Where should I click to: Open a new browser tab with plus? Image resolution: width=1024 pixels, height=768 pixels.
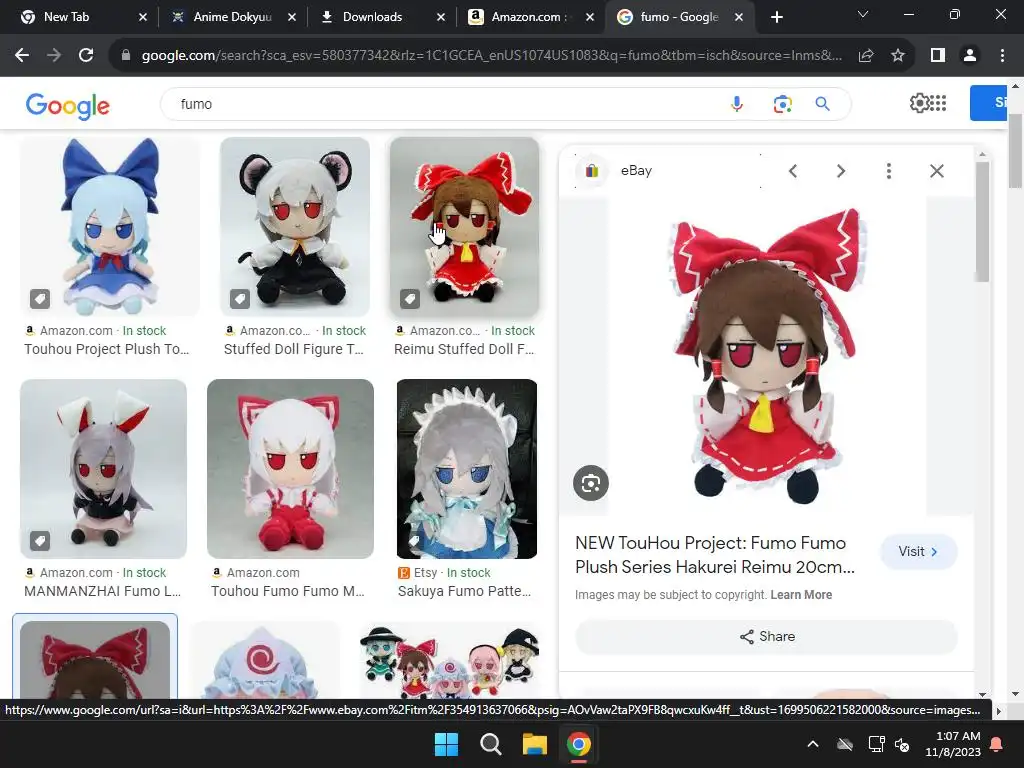pos(776,17)
